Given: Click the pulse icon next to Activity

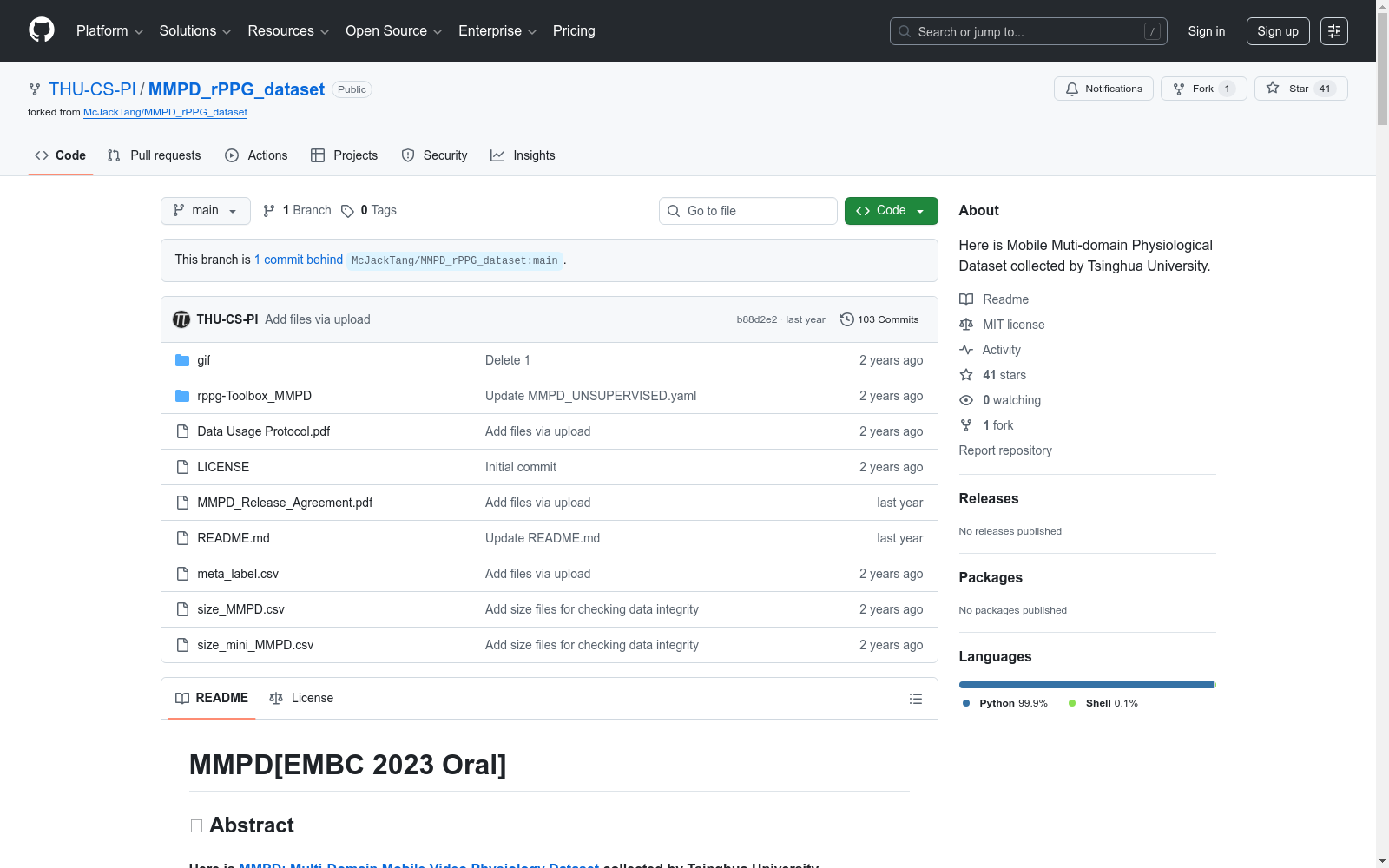Looking at the screenshot, I should click(x=966, y=350).
